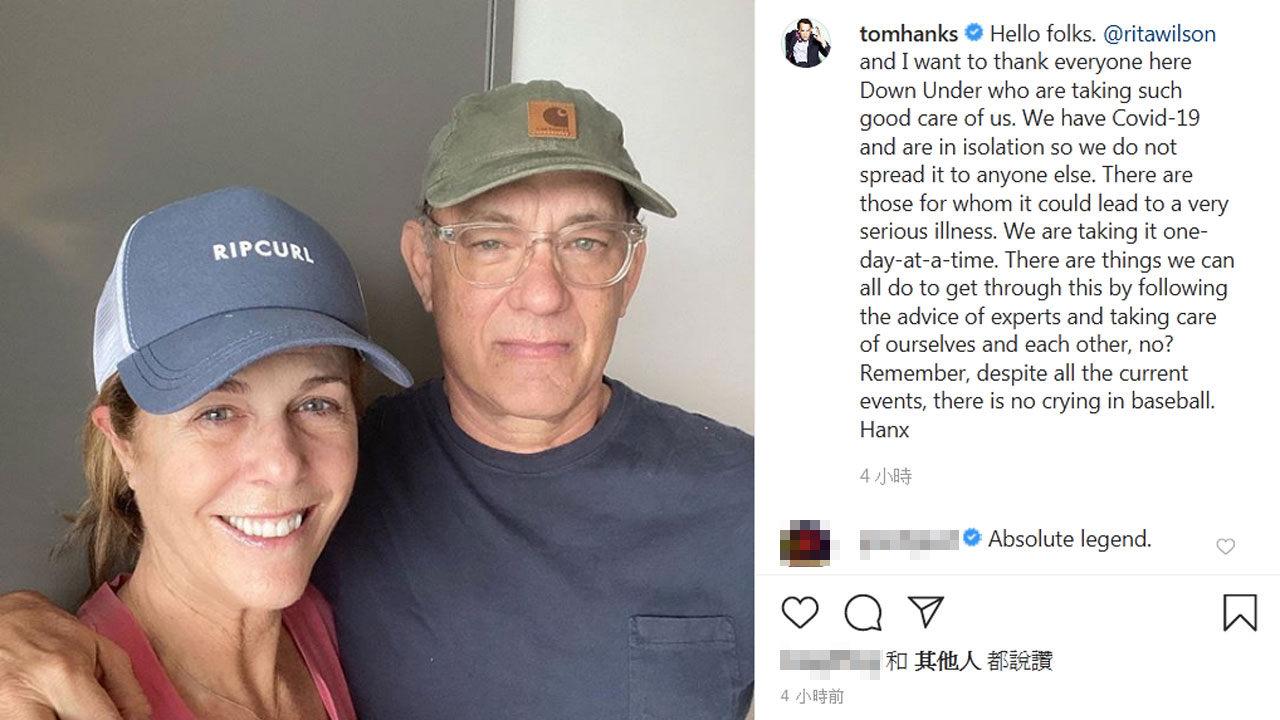
Task: Like the "Absolute legend." comment with the small heart
Action: click(x=1225, y=546)
